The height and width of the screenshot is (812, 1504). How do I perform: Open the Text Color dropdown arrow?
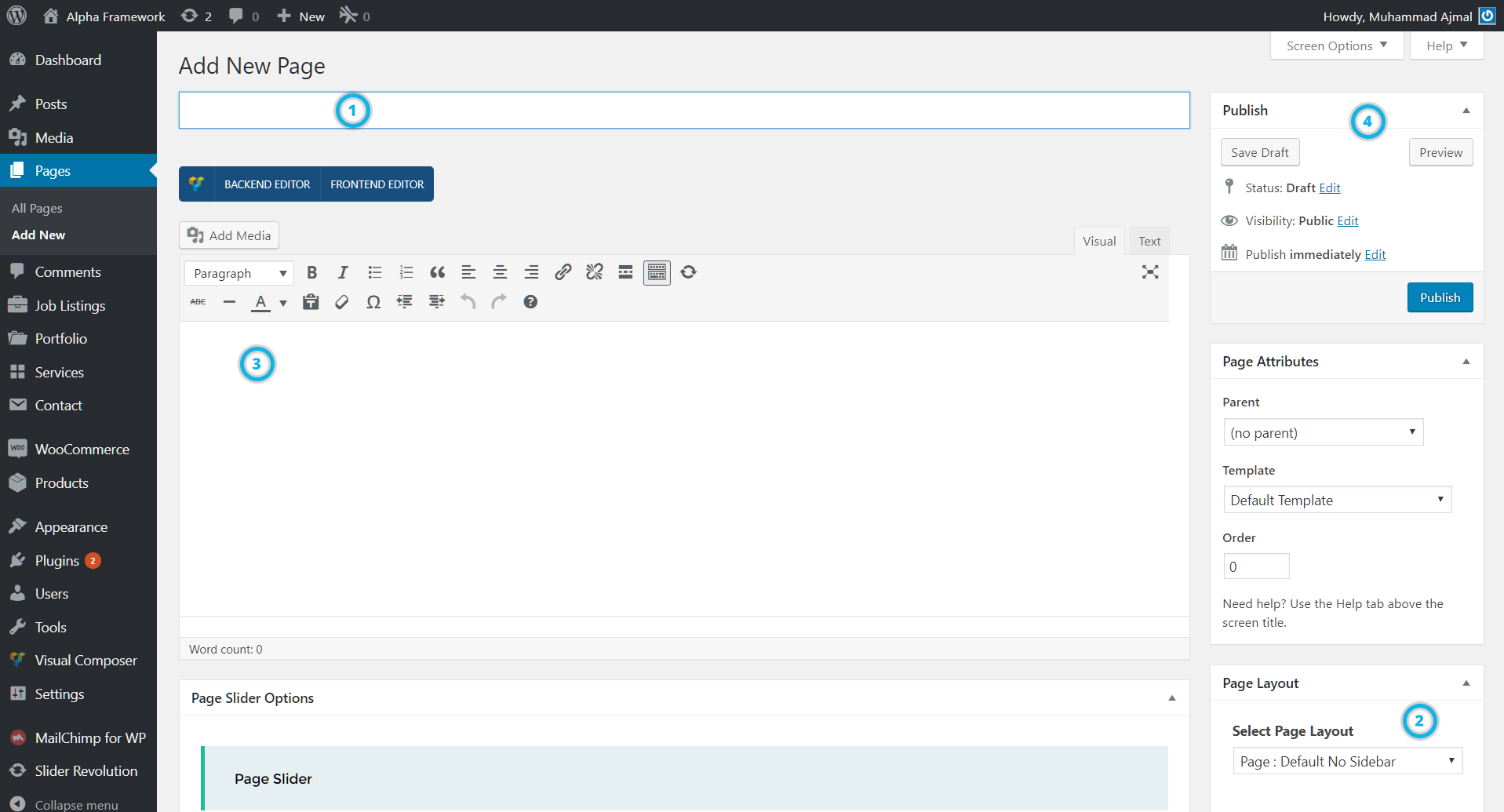(x=282, y=302)
